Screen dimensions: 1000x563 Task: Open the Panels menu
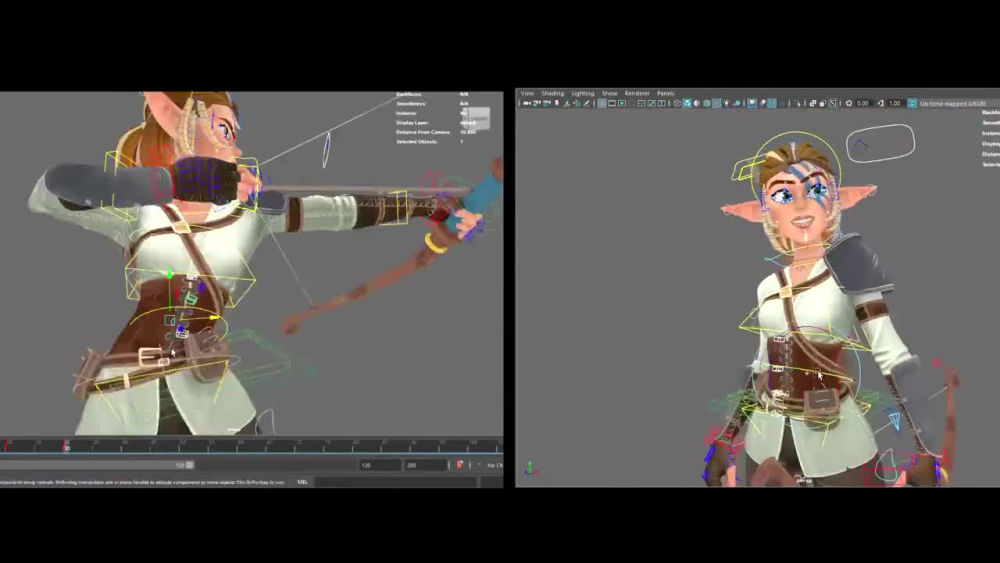click(x=665, y=93)
